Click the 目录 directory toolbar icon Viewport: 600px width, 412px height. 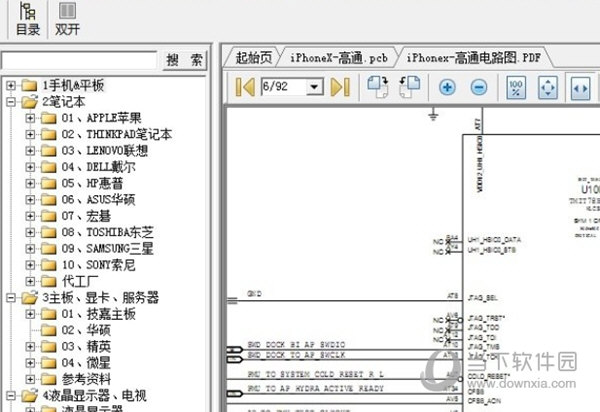(x=27, y=19)
